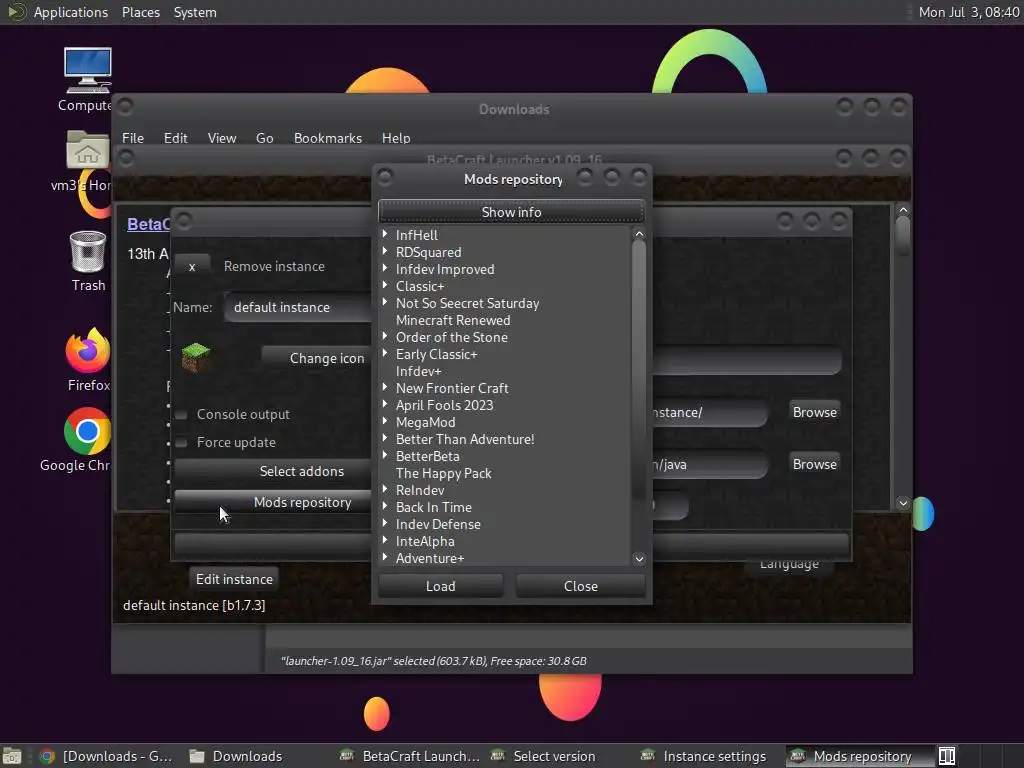Viewport: 1024px width, 768px height.
Task: Launch Google Chrome from the desktop
Action: tap(87, 431)
